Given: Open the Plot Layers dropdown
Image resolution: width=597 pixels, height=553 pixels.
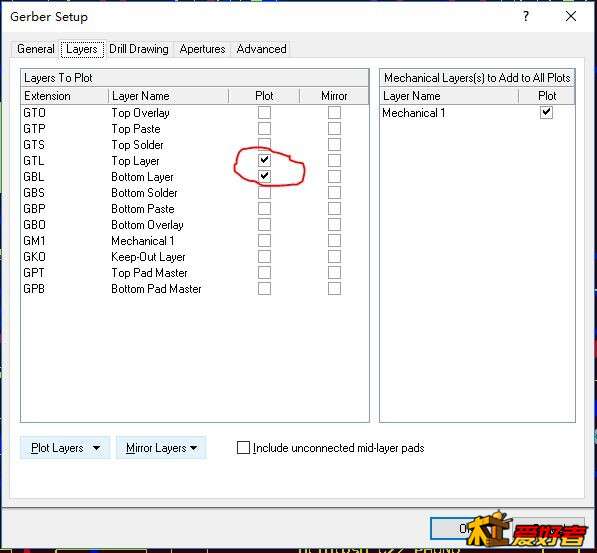Looking at the screenshot, I should click(x=65, y=448).
